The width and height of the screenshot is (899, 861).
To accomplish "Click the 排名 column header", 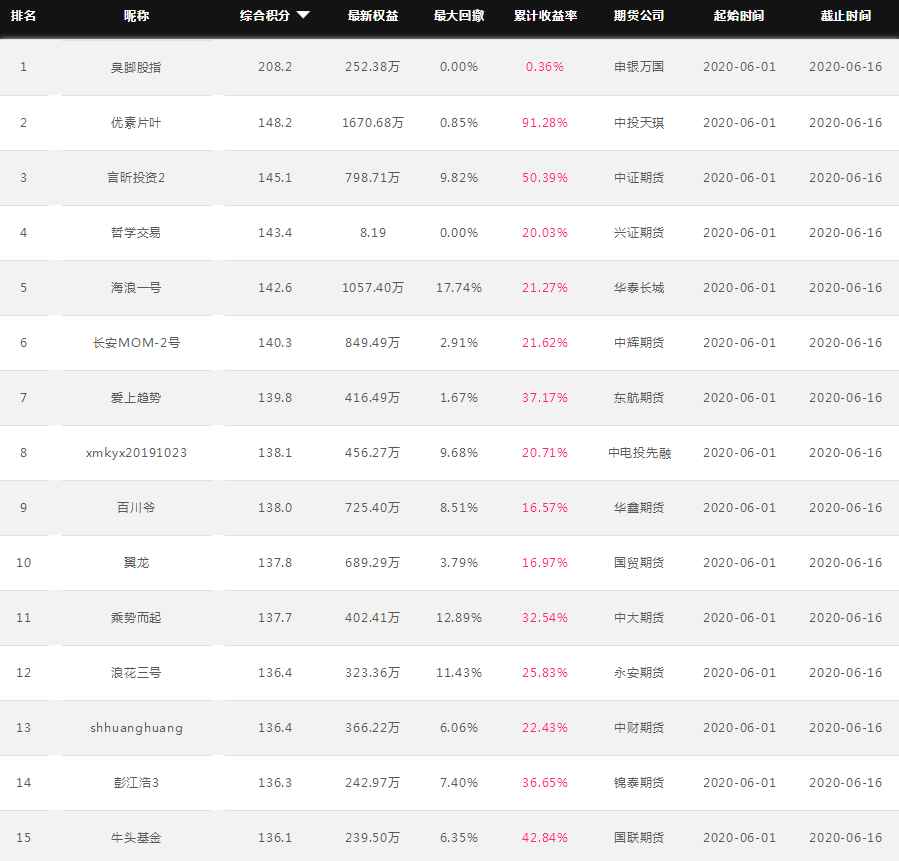I will coord(24,15).
